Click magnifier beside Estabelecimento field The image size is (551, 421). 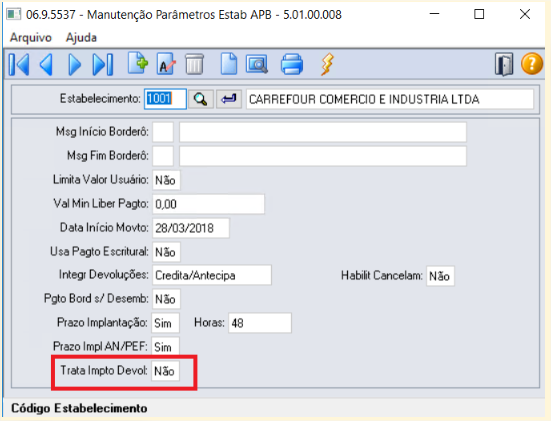point(201,99)
